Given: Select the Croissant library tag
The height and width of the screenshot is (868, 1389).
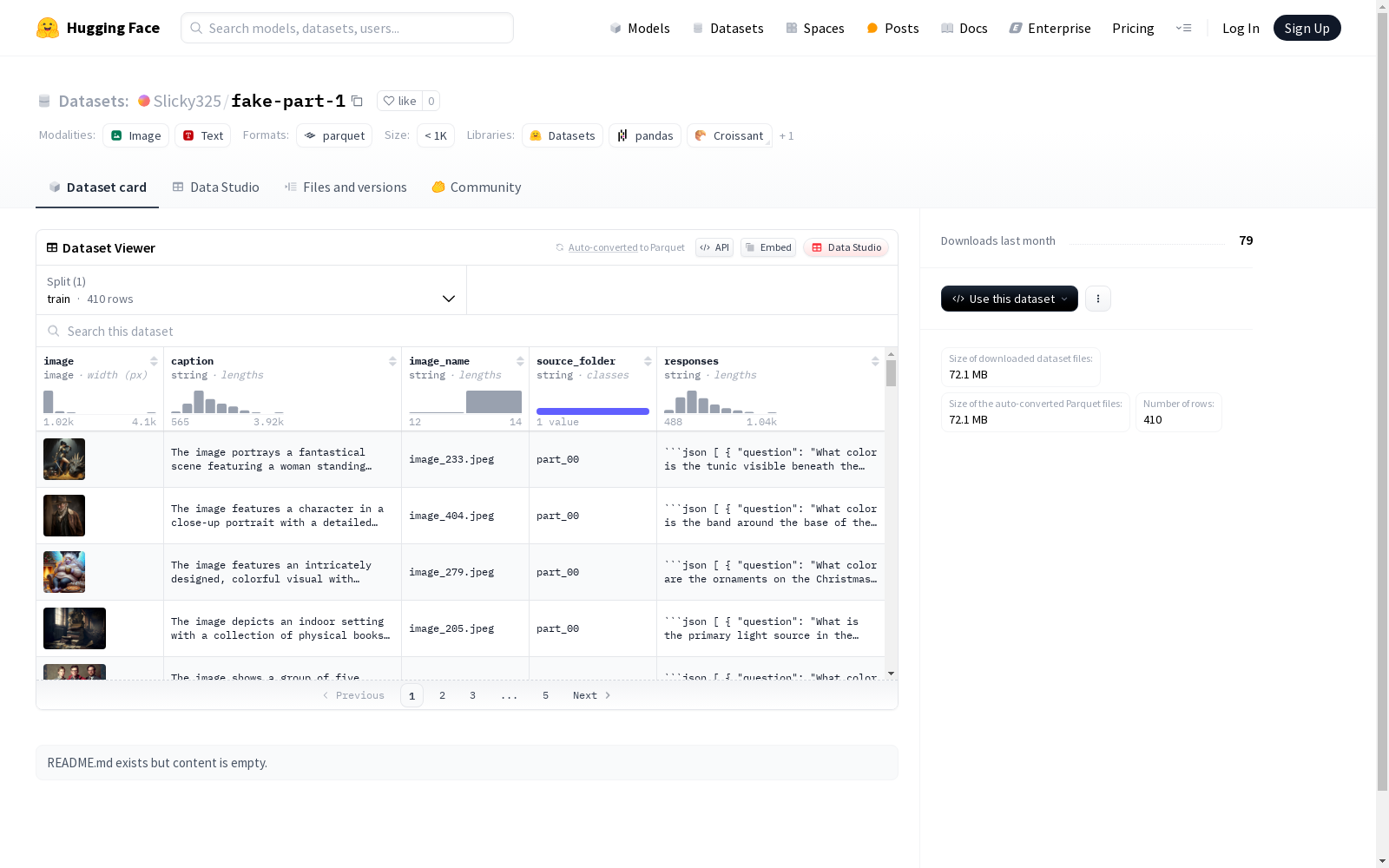Looking at the screenshot, I should tap(729, 135).
